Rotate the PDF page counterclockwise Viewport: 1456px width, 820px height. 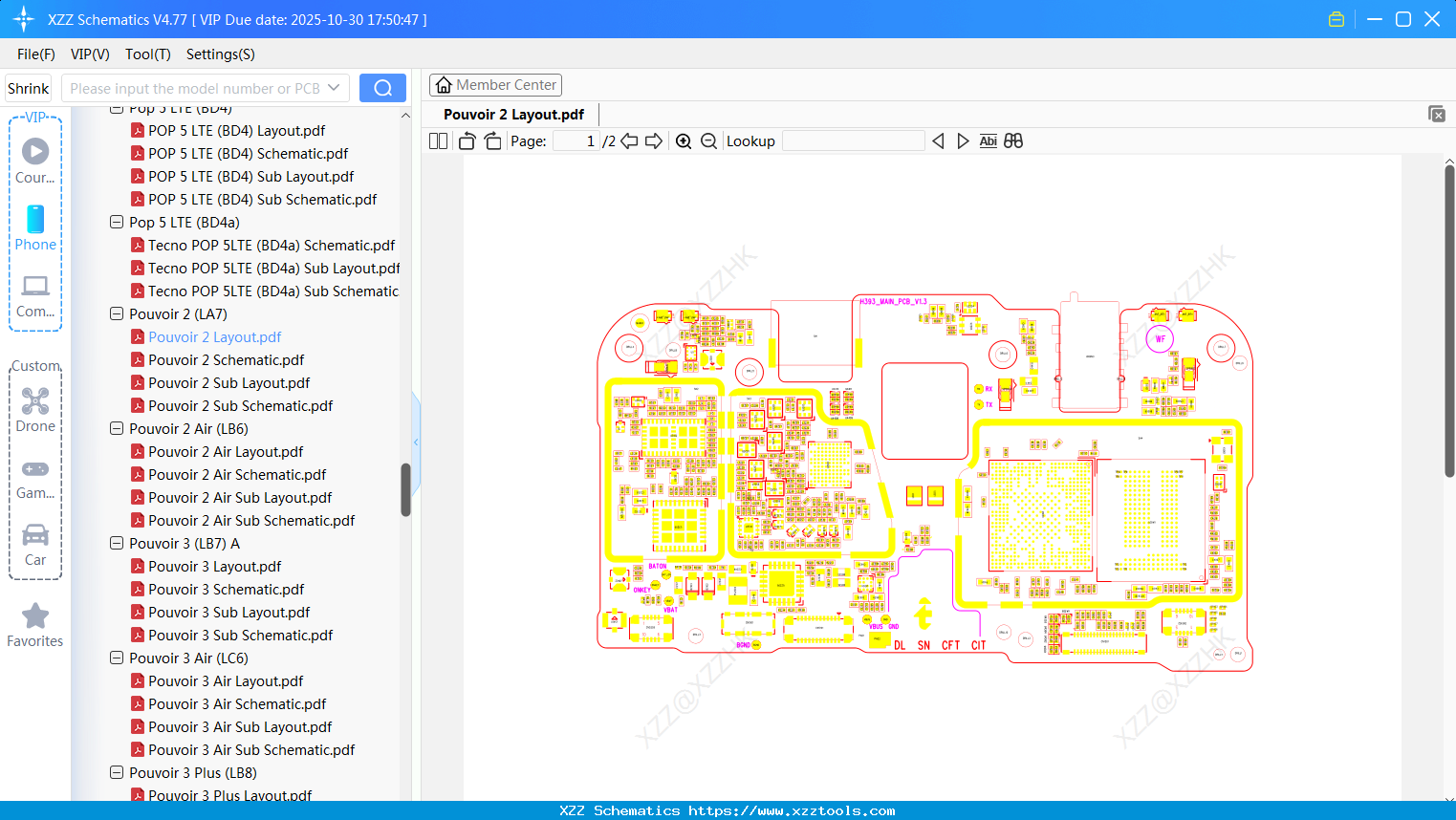pos(466,140)
